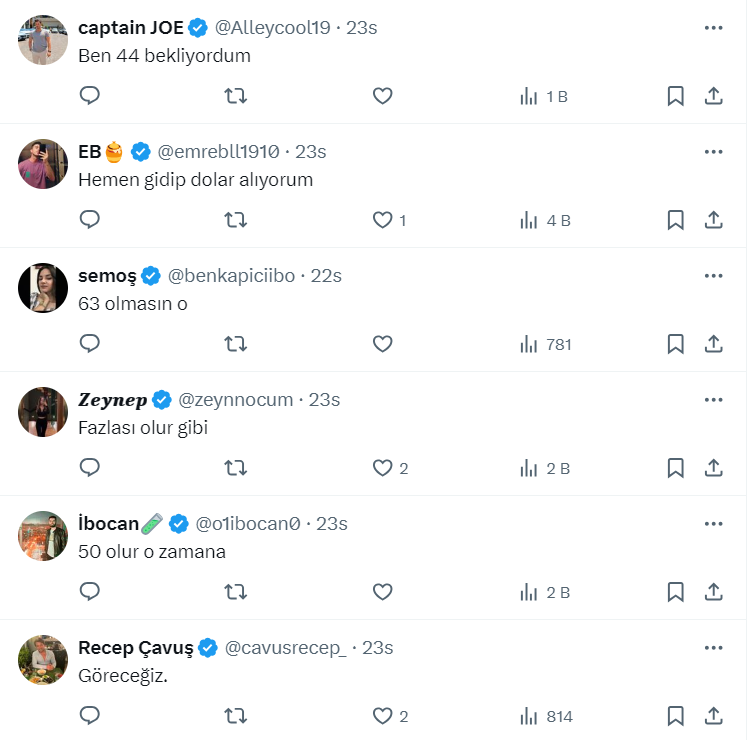
Task: Click Zeynep's display name
Action: click(112, 400)
